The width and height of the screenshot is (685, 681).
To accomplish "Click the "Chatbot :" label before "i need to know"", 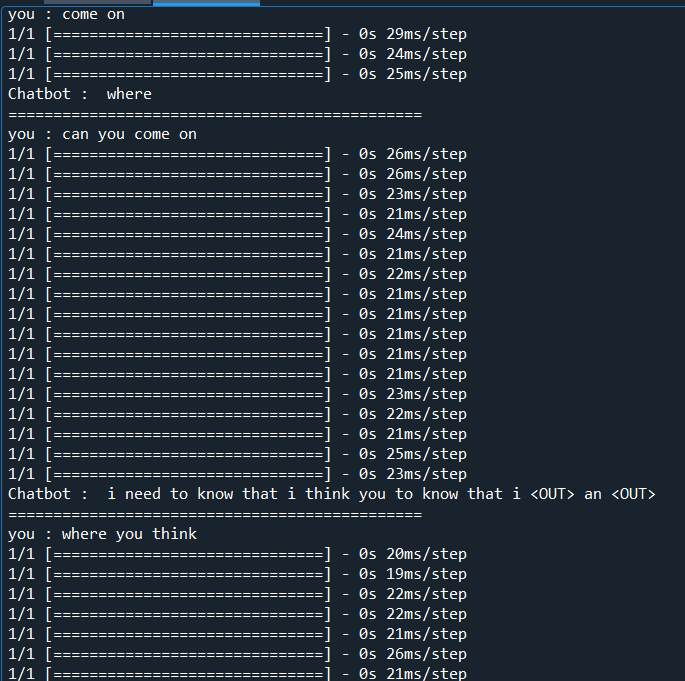I will click(48, 494).
